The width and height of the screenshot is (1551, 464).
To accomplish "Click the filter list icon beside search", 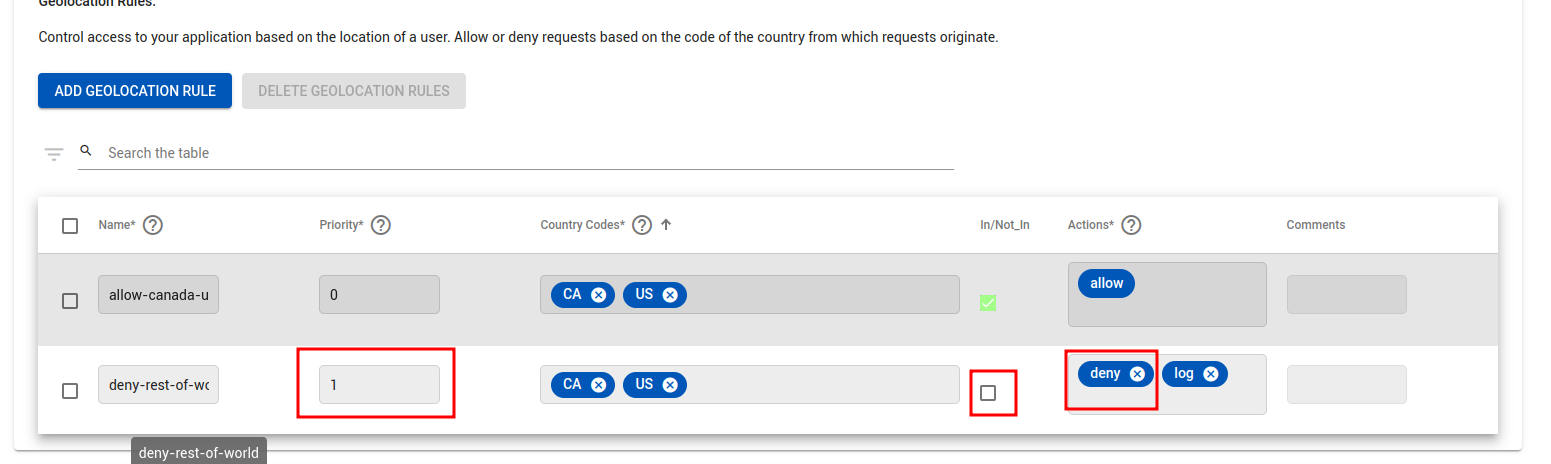I will click(x=54, y=154).
